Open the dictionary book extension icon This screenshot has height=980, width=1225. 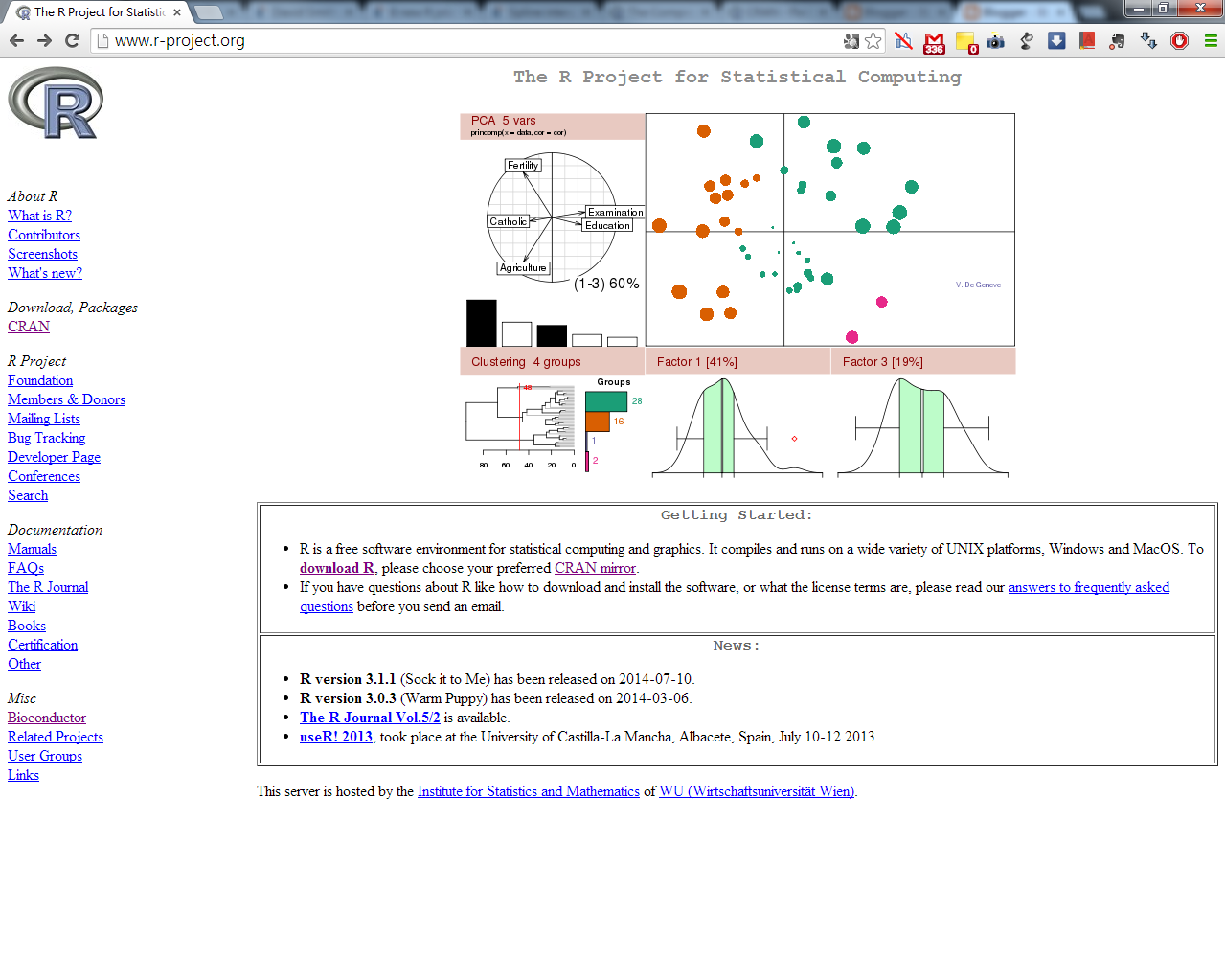coord(1087,42)
